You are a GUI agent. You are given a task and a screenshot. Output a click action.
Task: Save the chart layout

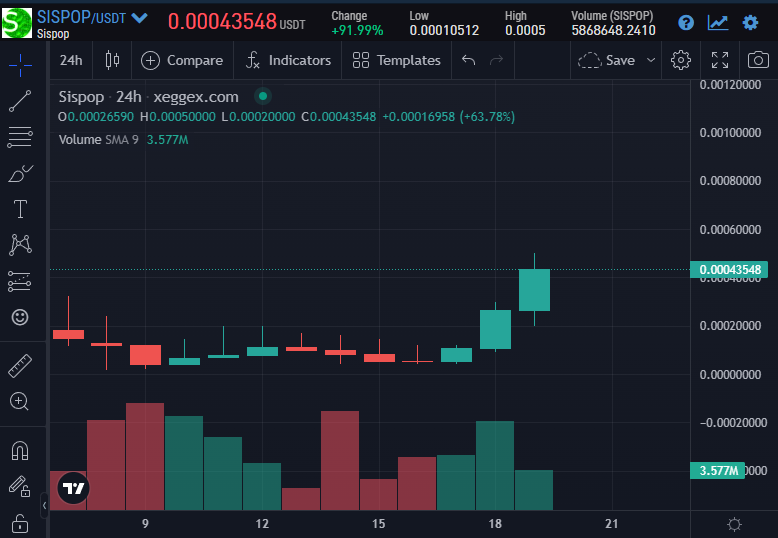[606, 61]
